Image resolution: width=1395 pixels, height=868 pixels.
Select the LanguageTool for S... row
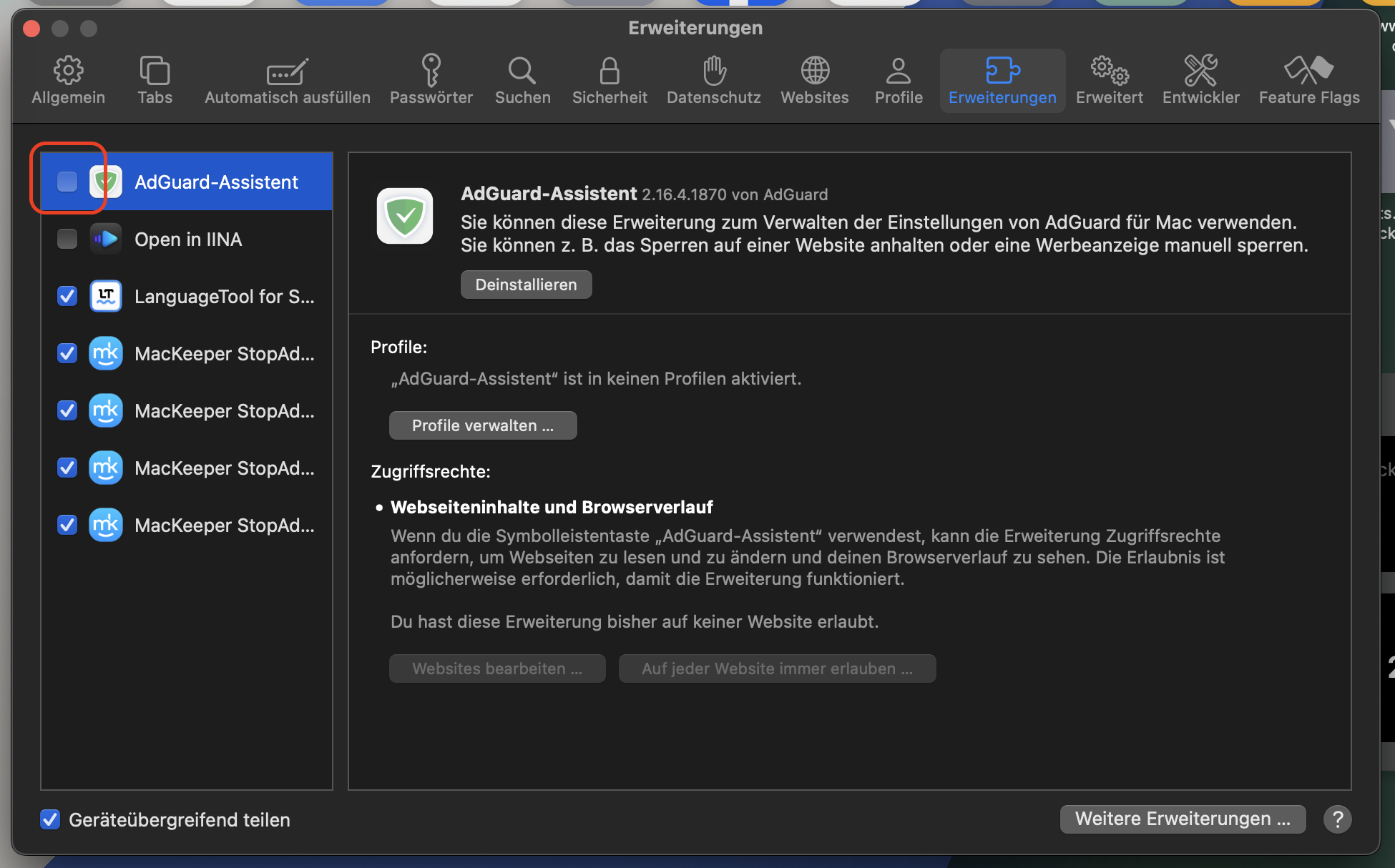[187, 296]
